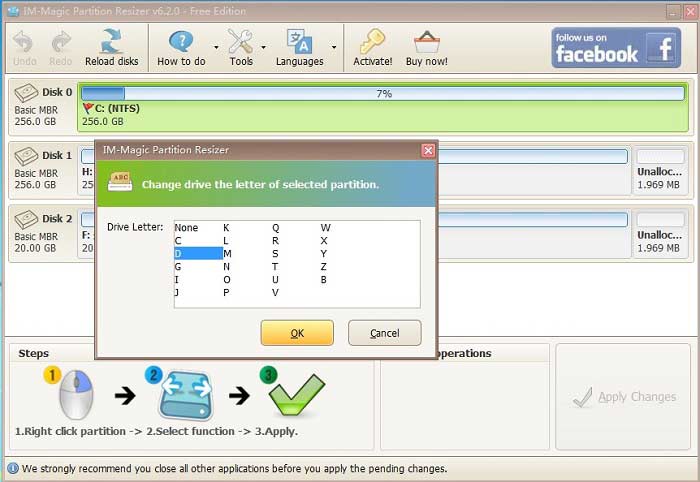Reload disks from the toolbar
This screenshot has height=482, width=700.
[x=112, y=48]
